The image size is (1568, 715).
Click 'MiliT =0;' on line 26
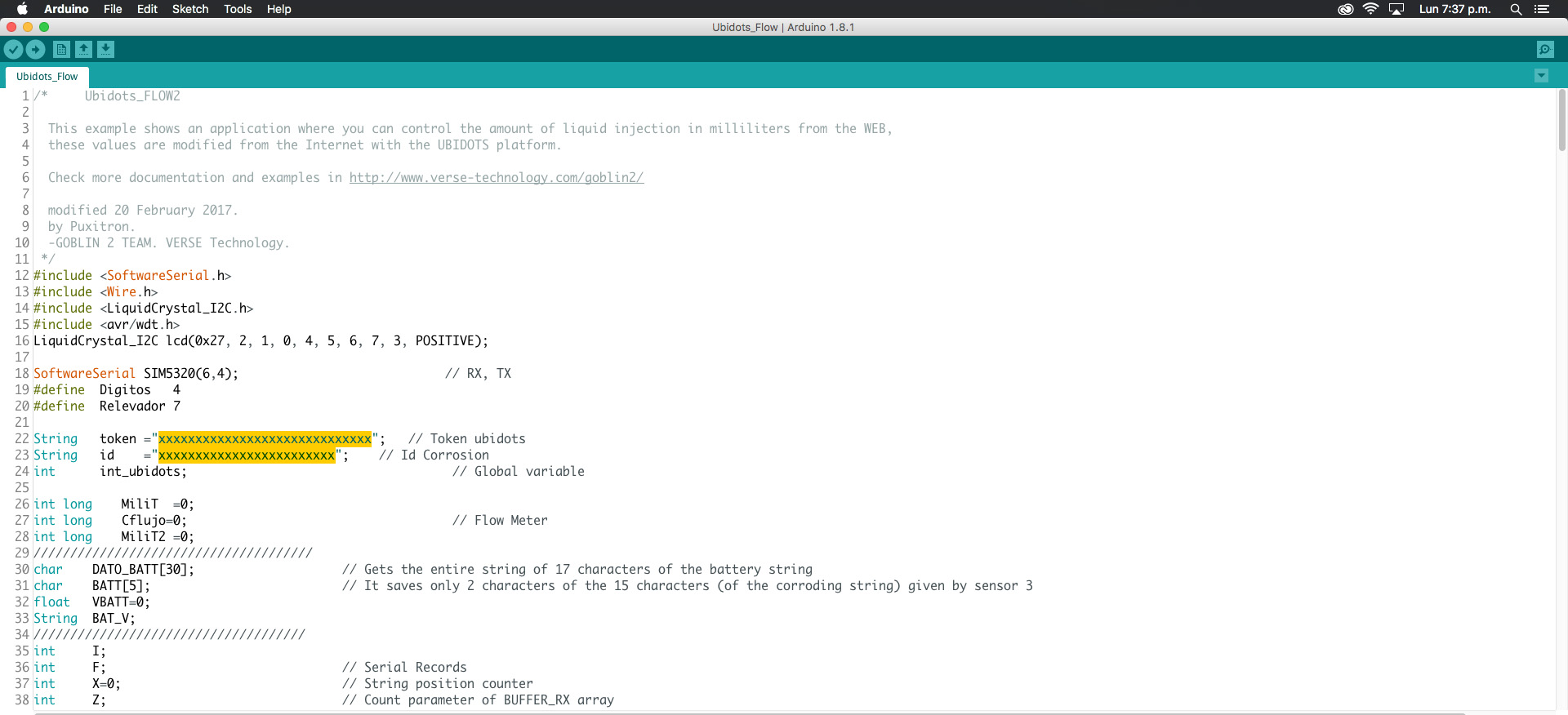(x=158, y=504)
